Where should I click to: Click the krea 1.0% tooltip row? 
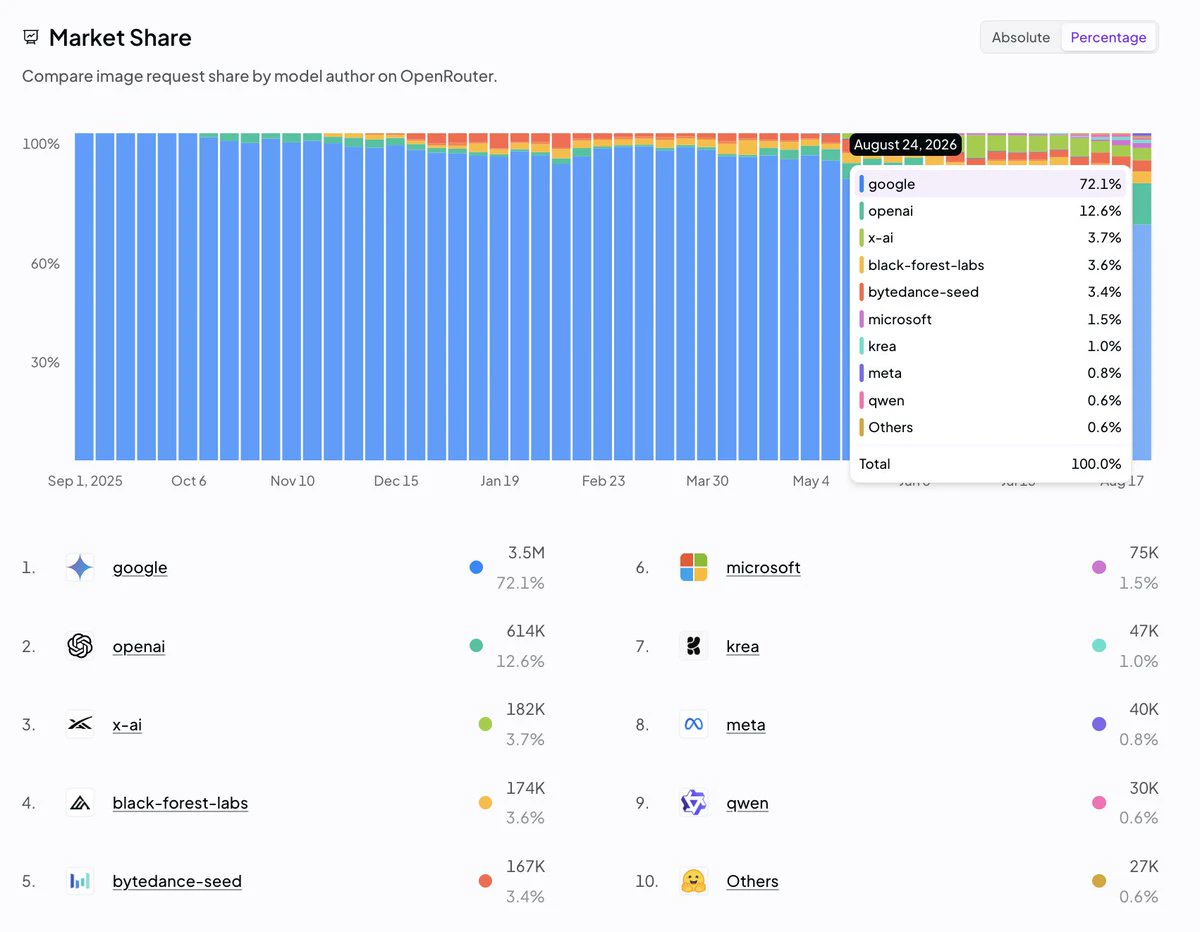pos(990,346)
